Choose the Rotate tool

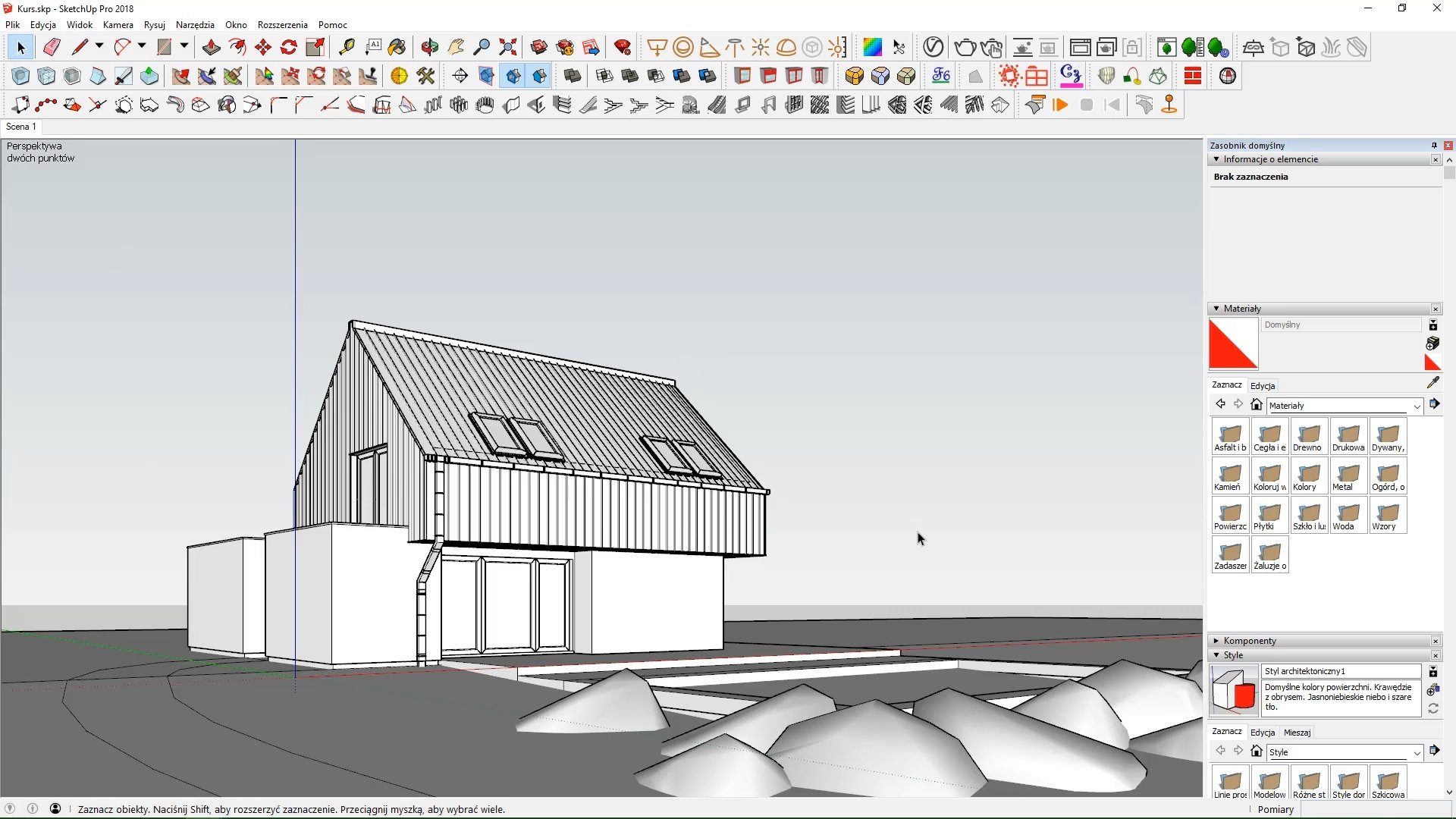coord(289,48)
